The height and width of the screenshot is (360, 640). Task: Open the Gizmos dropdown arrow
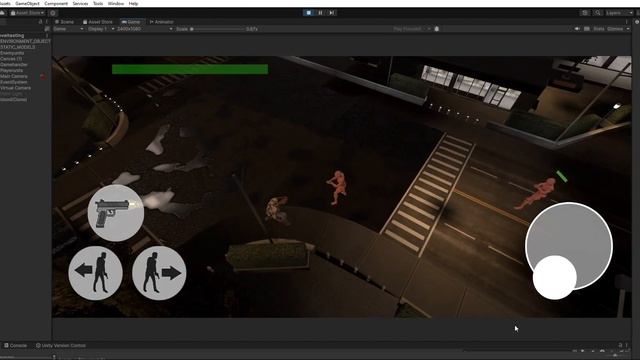(x=628, y=29)
